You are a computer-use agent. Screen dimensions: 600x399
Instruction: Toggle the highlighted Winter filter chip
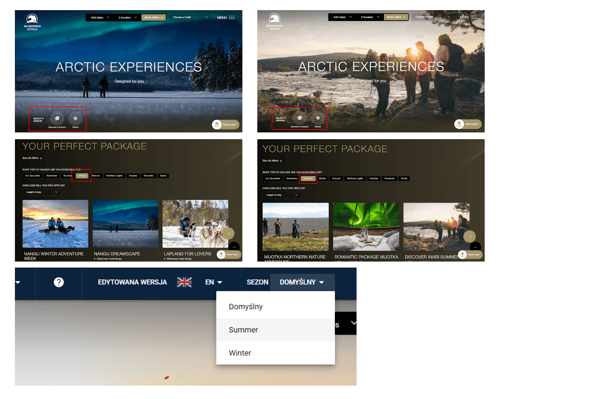point(82,176)
